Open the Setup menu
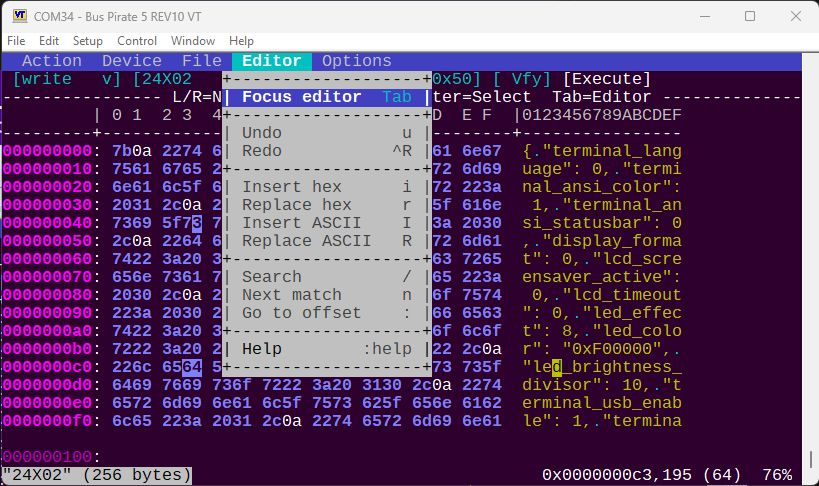Screen dimensions: 819x486 (x=87, y=41)
